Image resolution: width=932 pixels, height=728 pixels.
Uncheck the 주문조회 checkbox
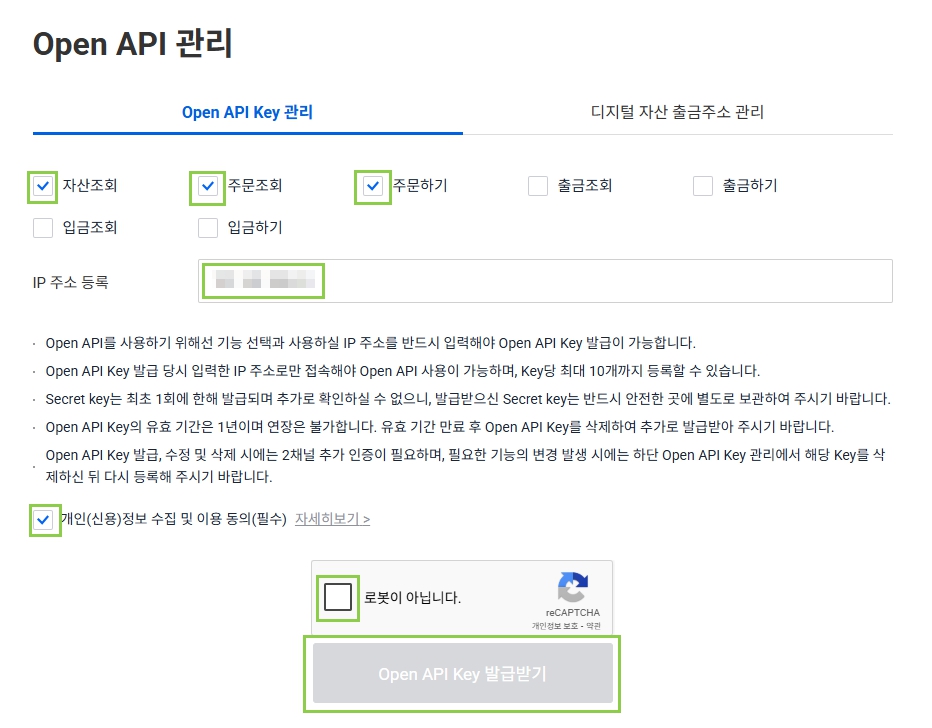208,186
